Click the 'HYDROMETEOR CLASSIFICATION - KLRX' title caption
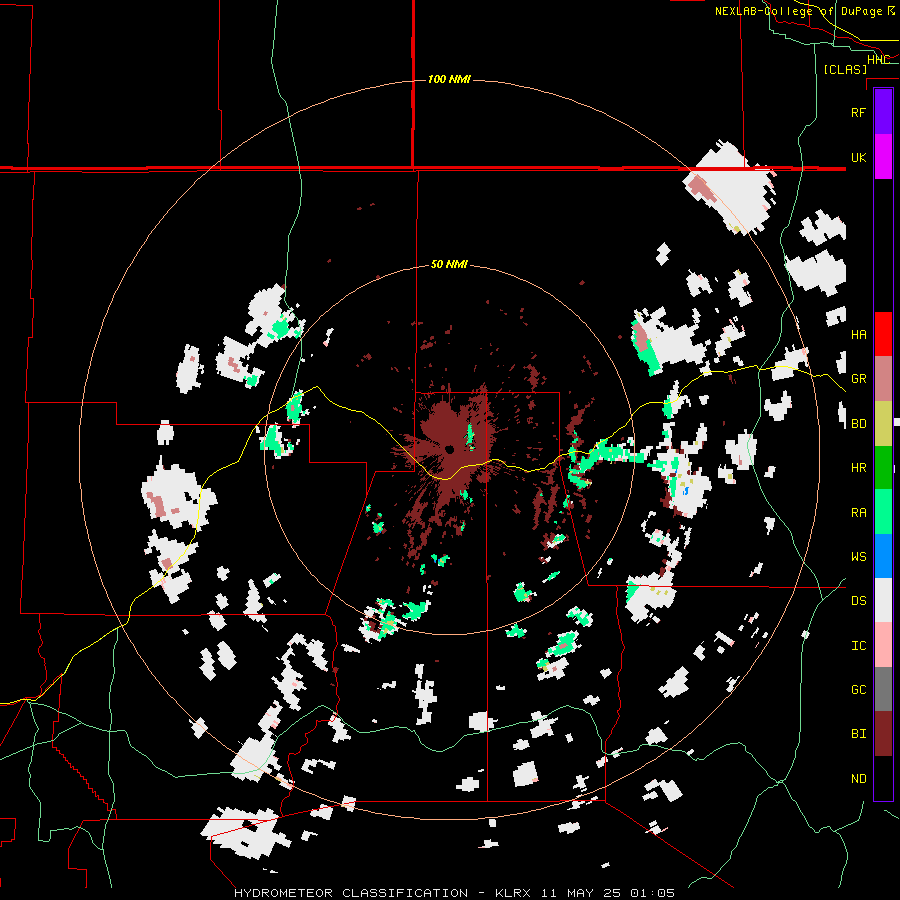 383,893
